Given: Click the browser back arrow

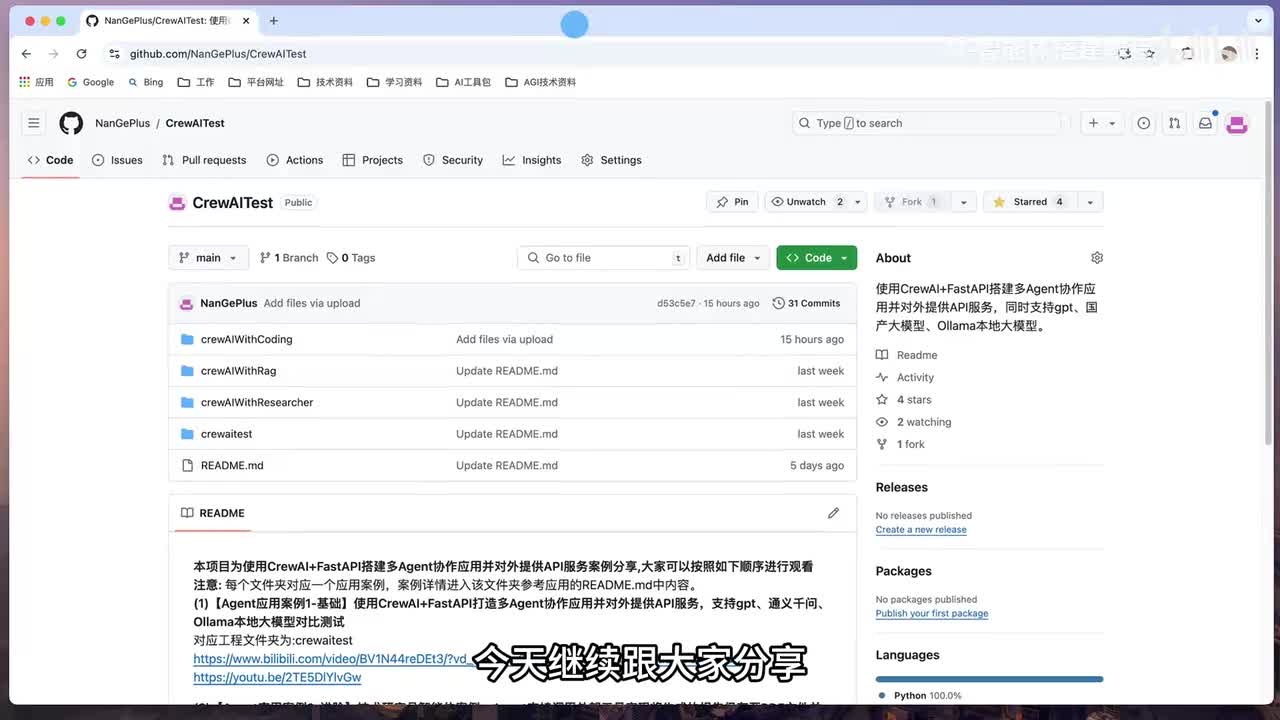Looking at the screenshot, I should click(x=26, y=54).
